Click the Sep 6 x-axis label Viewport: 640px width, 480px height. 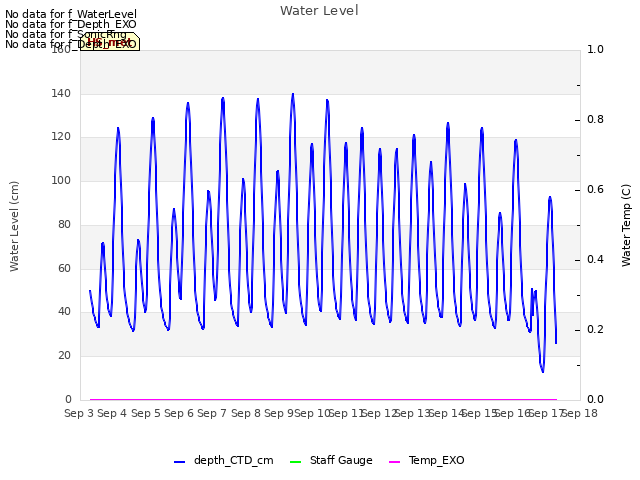tap(179, 413)
